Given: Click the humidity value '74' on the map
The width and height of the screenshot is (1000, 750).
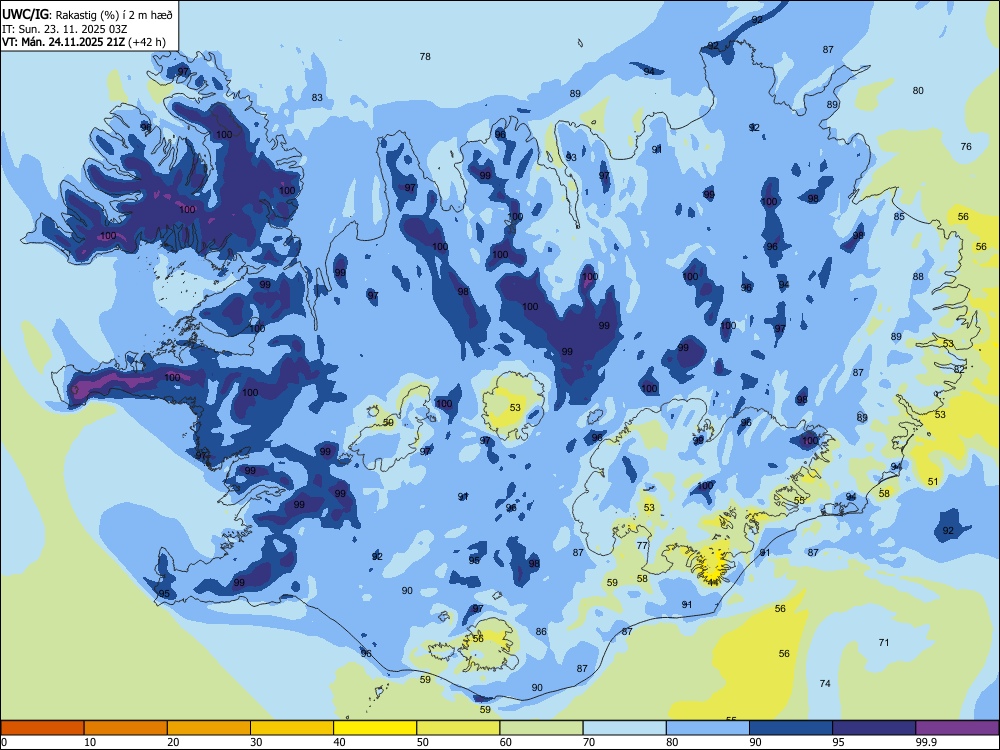Looking at the screenshot, I should click(825, 684).
